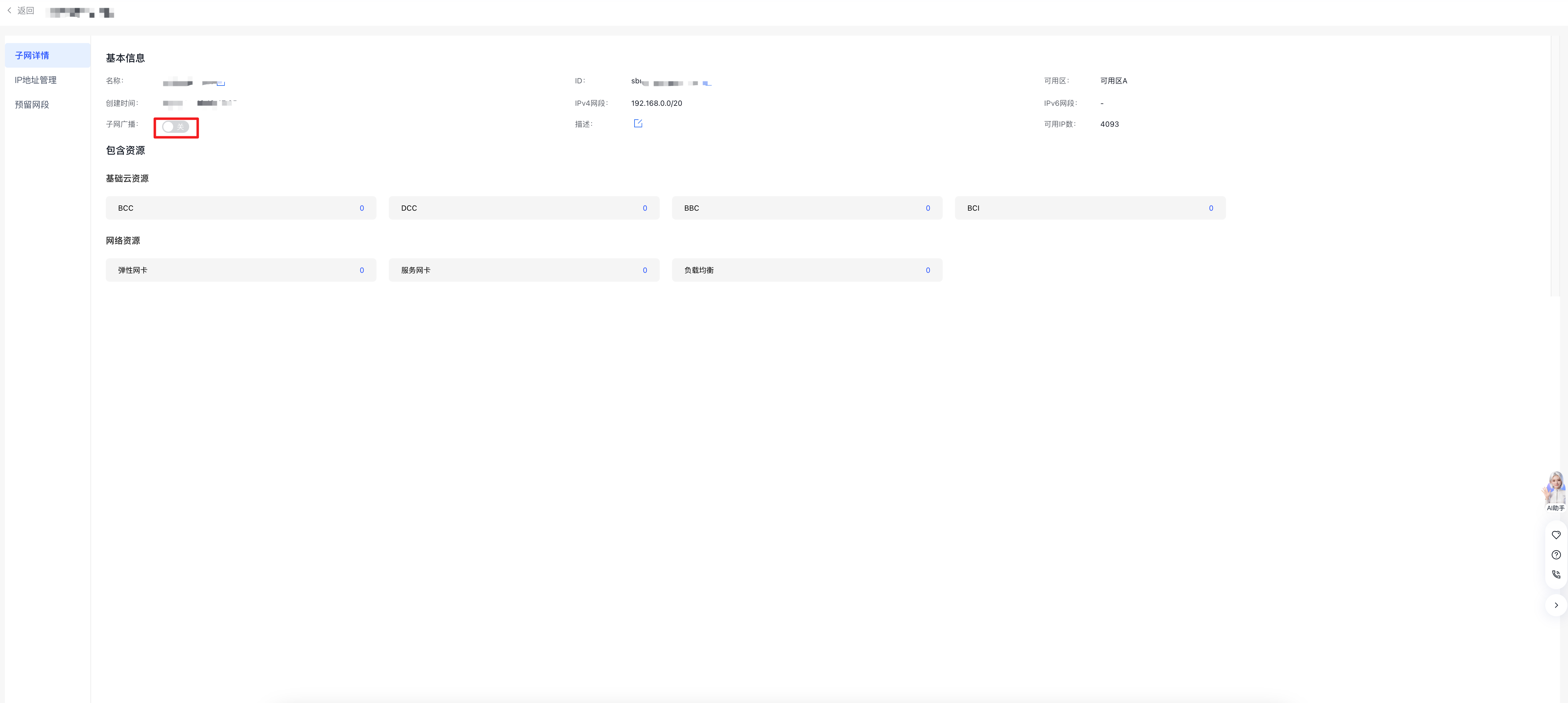The height and width of the screenshot is (703, 1568).
Task: Click the 基本信息 section heading
Action: coord(125,58)
